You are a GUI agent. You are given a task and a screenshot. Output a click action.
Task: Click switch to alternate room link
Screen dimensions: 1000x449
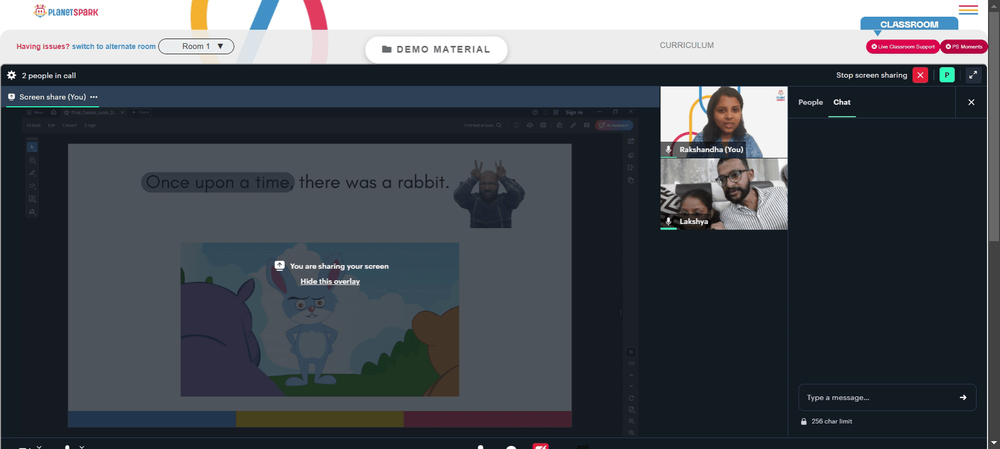tap(114, 47)
